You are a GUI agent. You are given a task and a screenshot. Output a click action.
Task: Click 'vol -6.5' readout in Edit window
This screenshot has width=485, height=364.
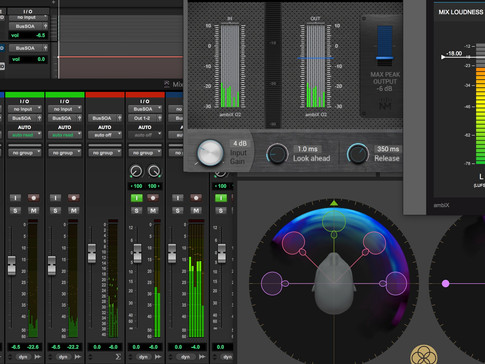(28, 35)
